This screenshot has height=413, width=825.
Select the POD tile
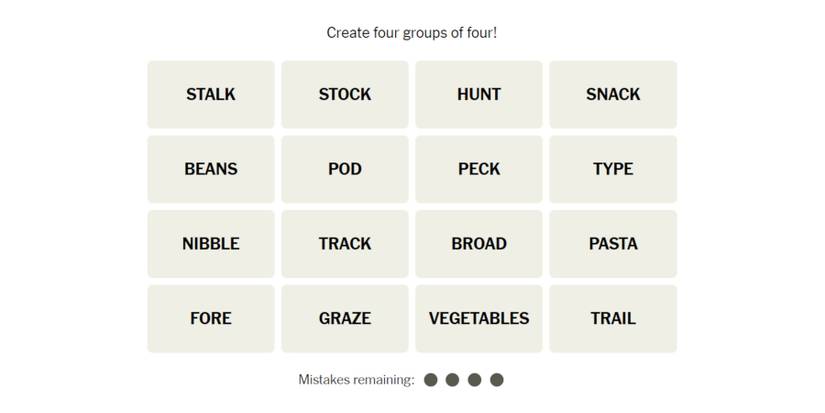click(345, 169)
